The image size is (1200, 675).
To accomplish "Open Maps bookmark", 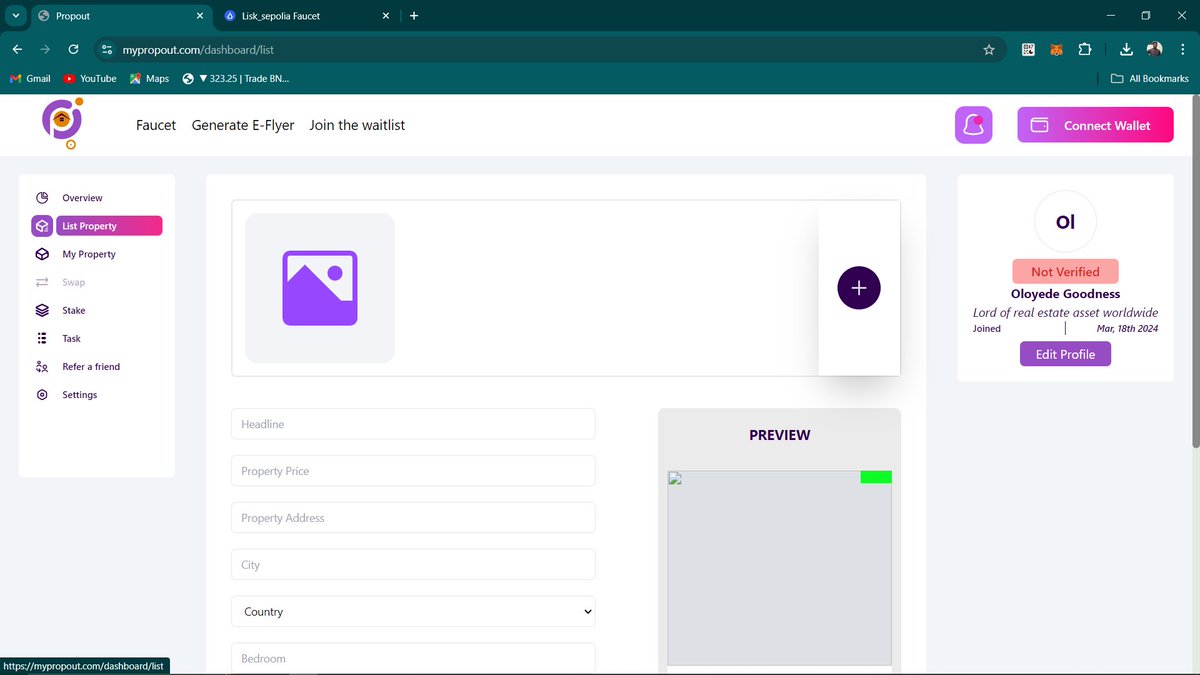I will [150, 78].
